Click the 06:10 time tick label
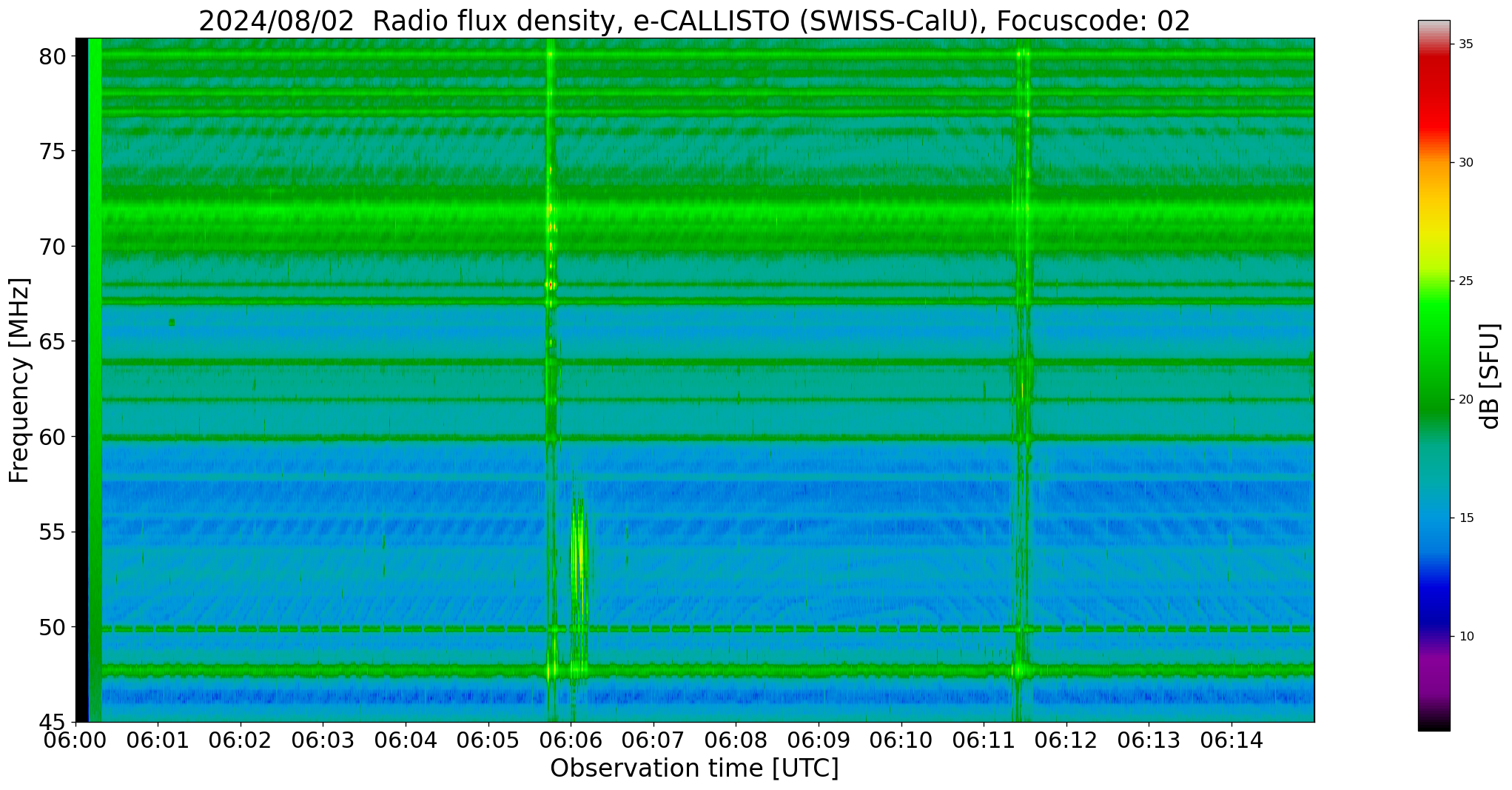The height and width of the screenshot is (790, 1512). [901, 740]
